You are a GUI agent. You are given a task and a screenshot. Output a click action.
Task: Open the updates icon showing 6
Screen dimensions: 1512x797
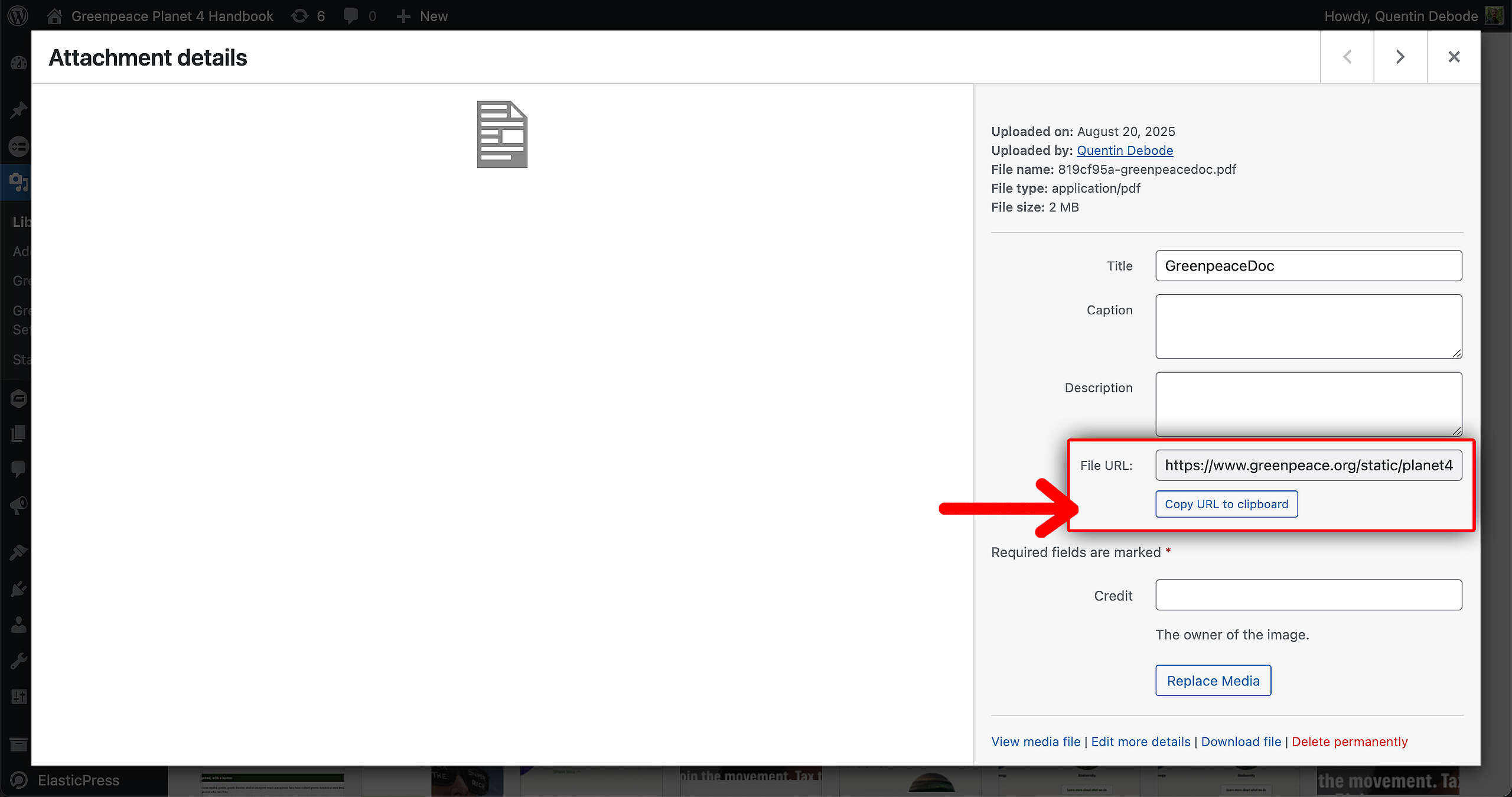(x=308, y=16)
